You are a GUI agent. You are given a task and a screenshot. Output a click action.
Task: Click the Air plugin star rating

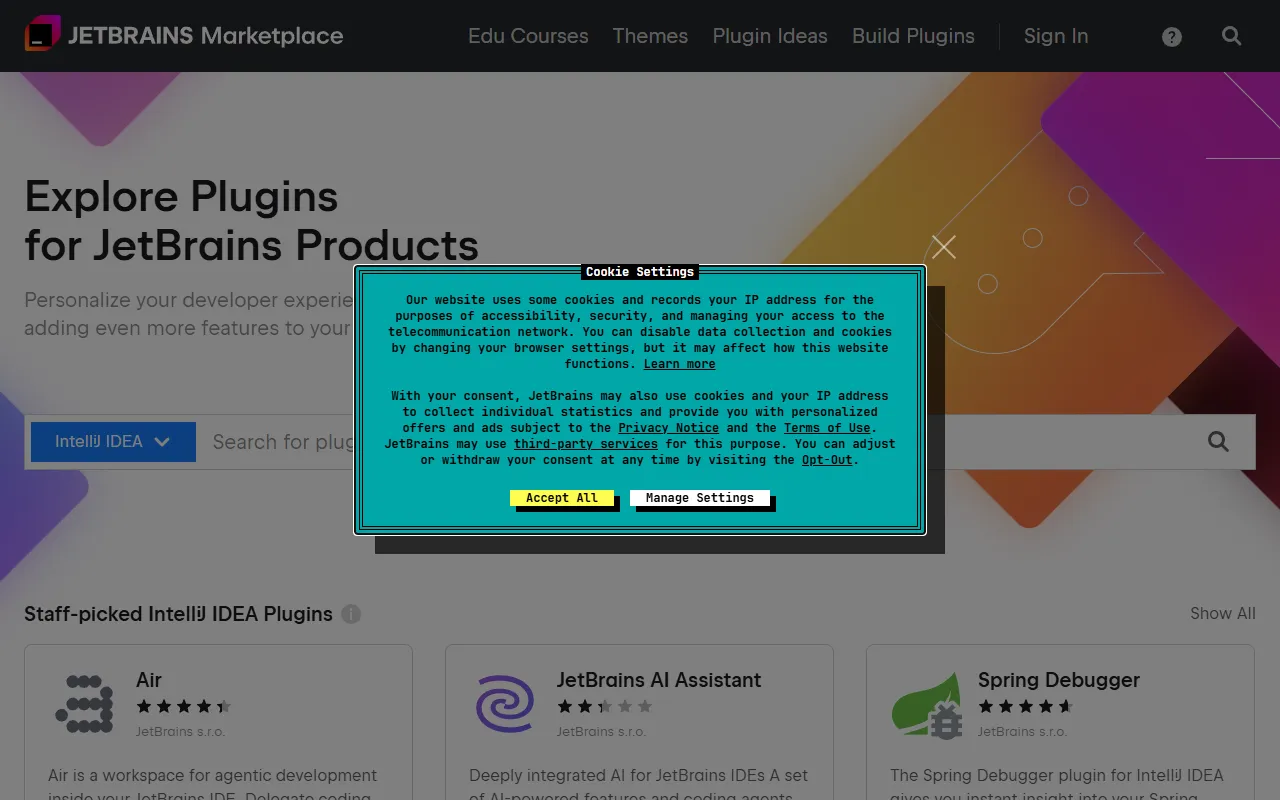point(183,706)
